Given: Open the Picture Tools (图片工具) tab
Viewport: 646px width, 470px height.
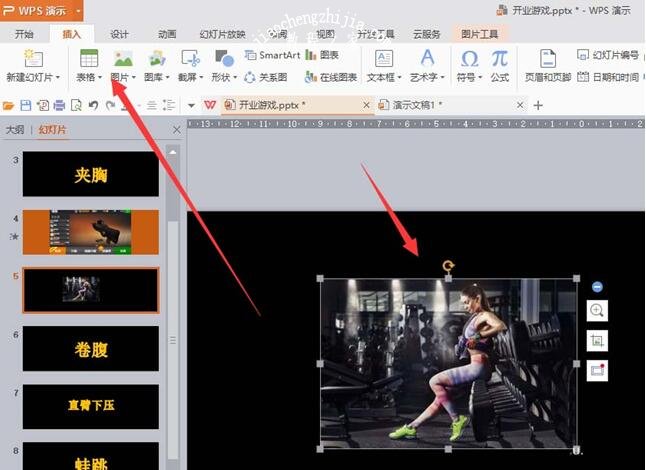Looking at the screenshot, I should (480, 34).
